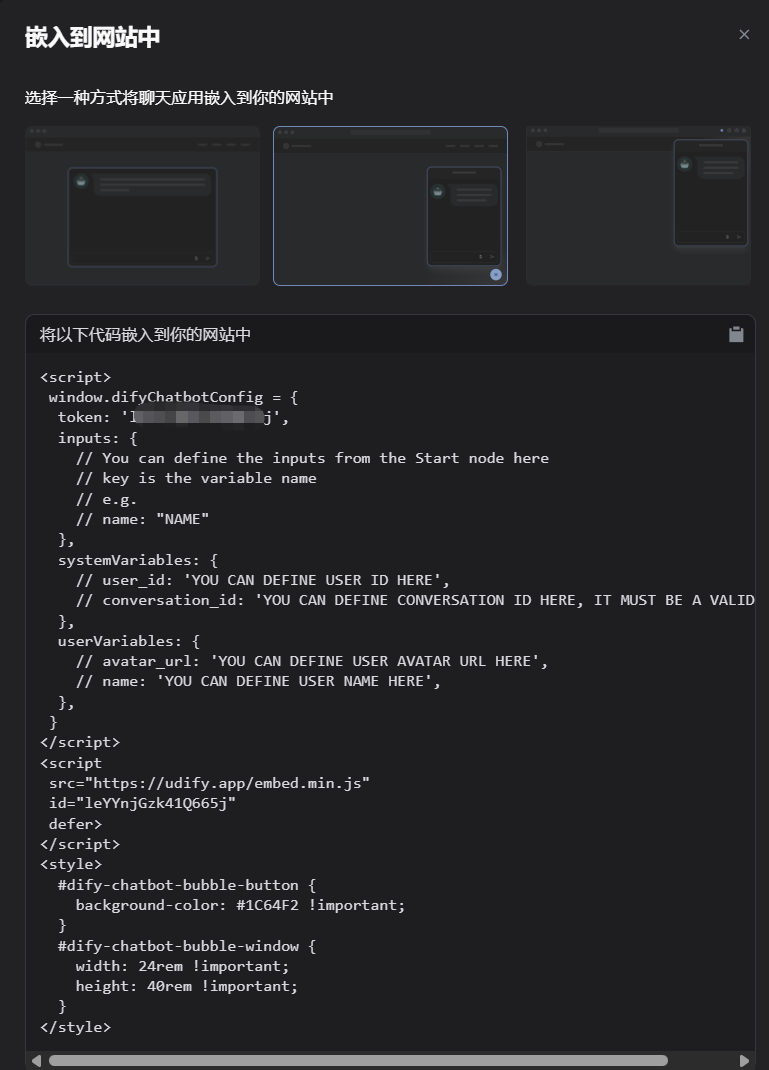Click the 'defer>' line in the code
This screenshot has width=769, height=1070.
pos(75,824)
